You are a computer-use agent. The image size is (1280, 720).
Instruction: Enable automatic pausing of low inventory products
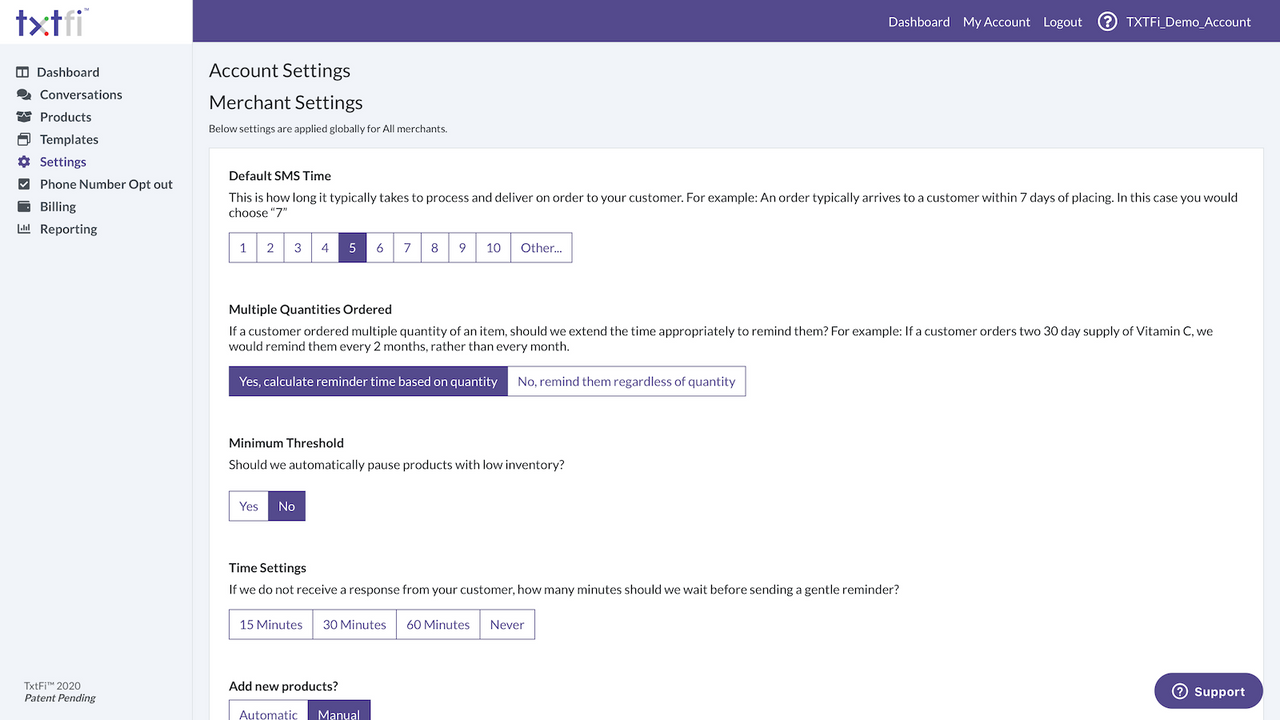(x=248, y=506)
